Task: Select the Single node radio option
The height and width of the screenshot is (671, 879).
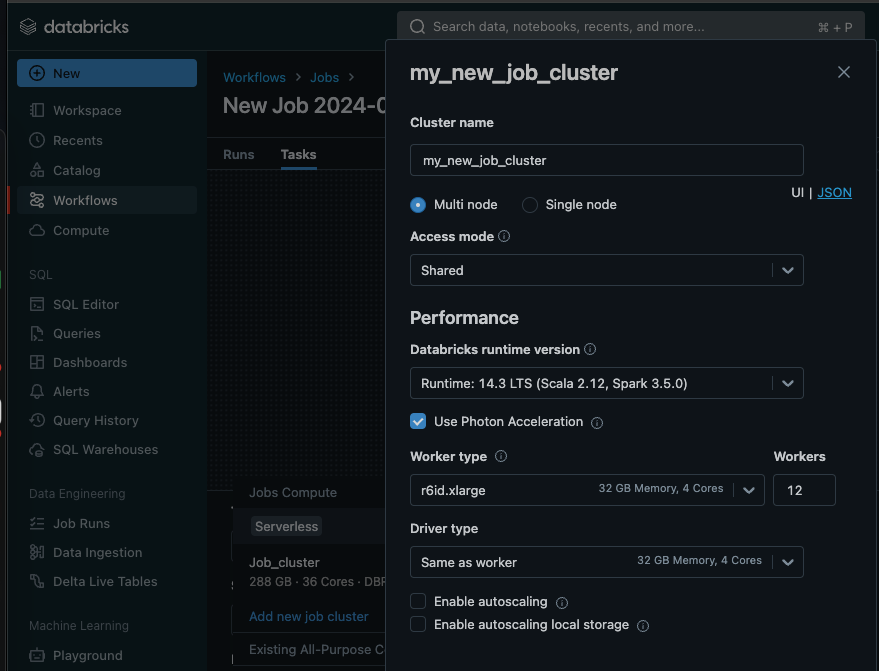Action: click(x=530, y=205)
